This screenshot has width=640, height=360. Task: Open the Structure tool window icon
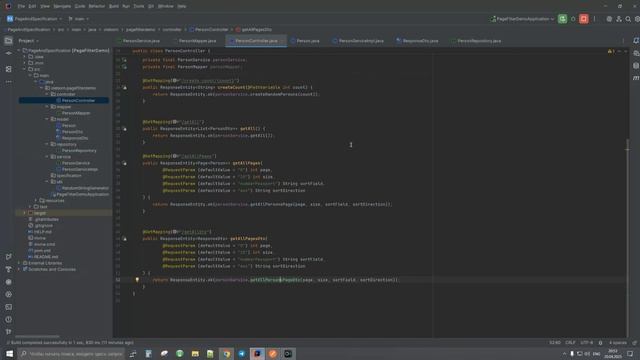click(x=8, y=69)
